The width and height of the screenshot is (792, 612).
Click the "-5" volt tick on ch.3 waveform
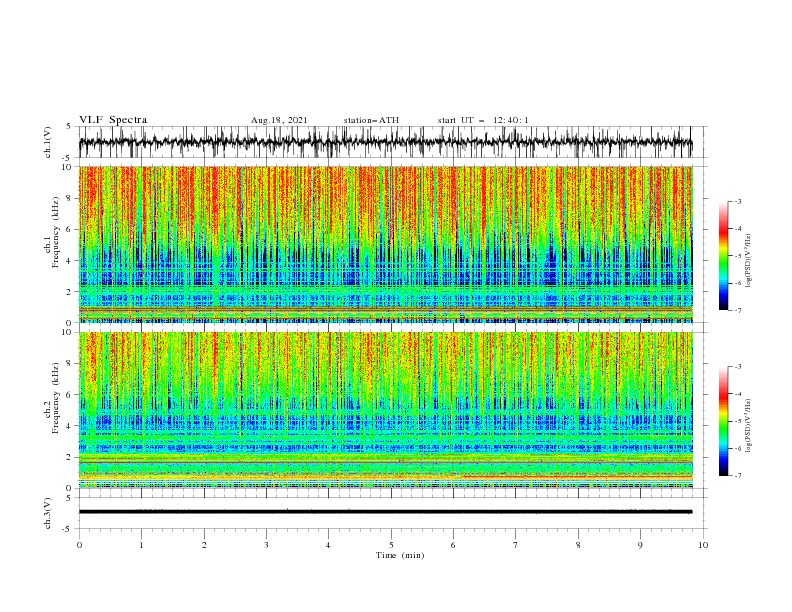(67, 529)
